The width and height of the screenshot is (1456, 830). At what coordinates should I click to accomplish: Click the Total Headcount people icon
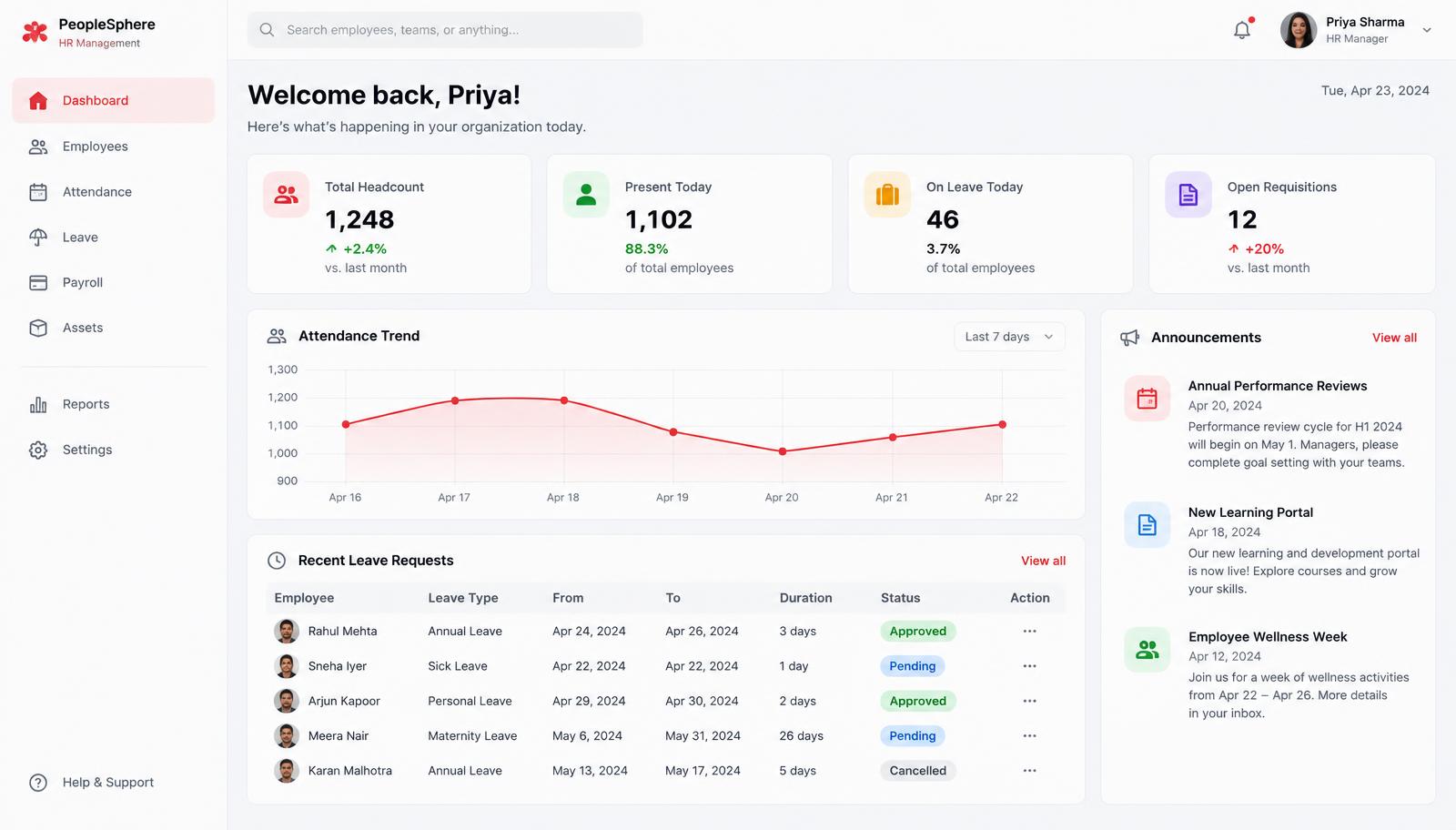pyautogui.click(x=287, y=195)
